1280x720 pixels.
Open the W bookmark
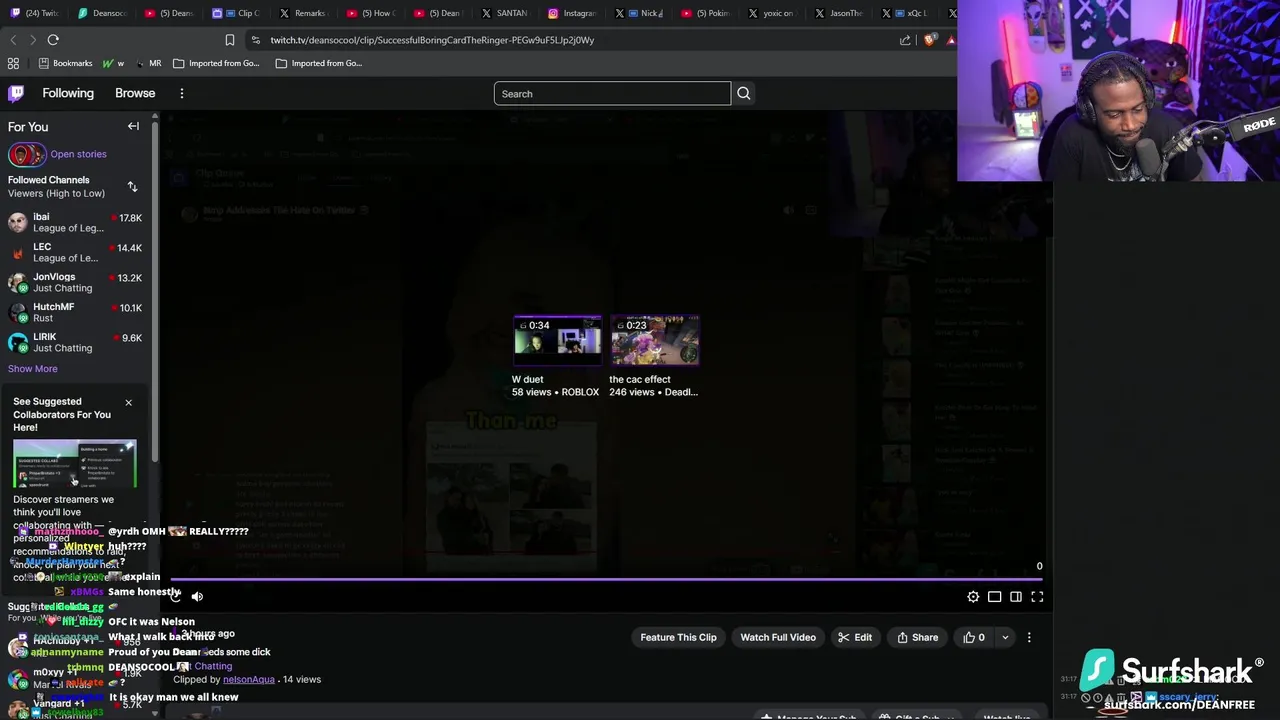click(x=113, y=63)
